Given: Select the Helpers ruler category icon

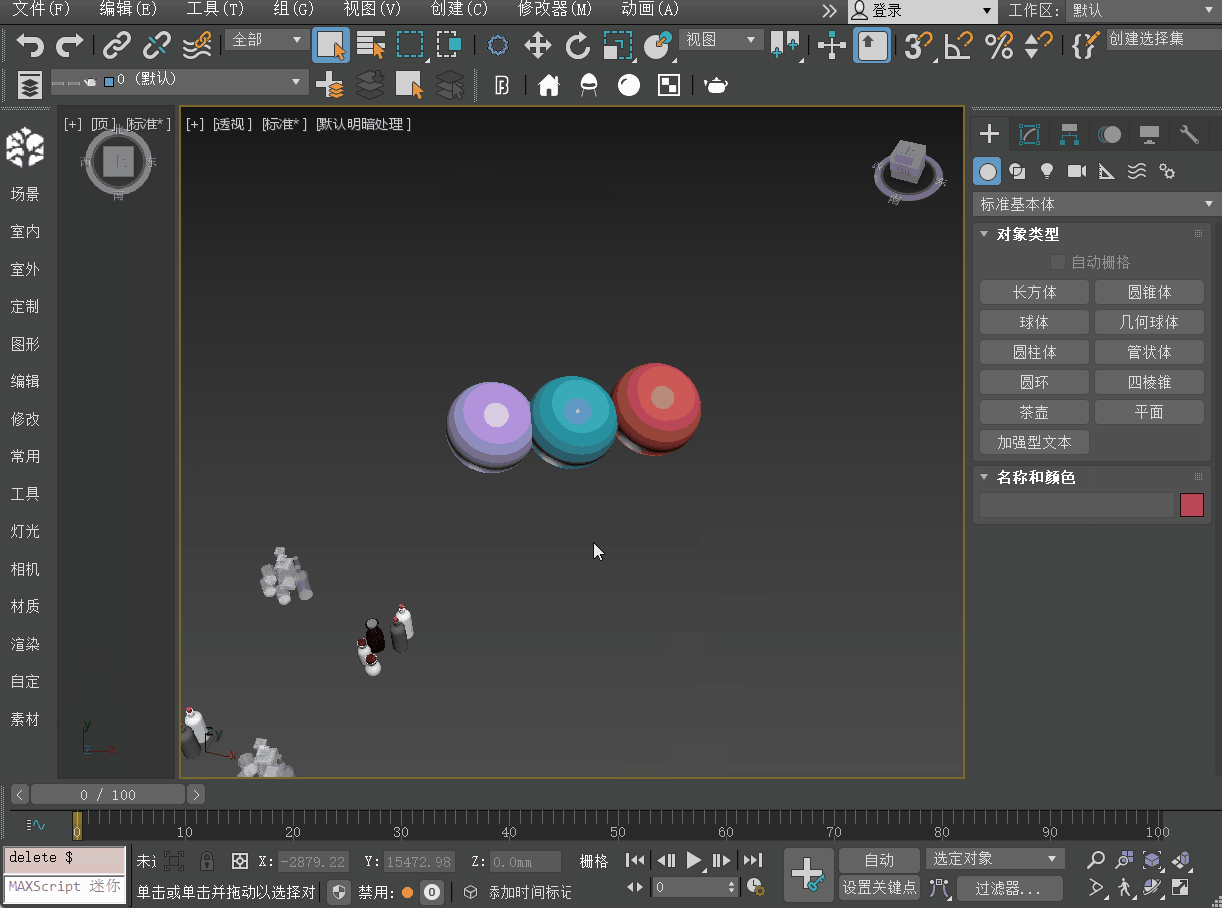Looking at the screenshot, I should click(x=1107, y=171).
